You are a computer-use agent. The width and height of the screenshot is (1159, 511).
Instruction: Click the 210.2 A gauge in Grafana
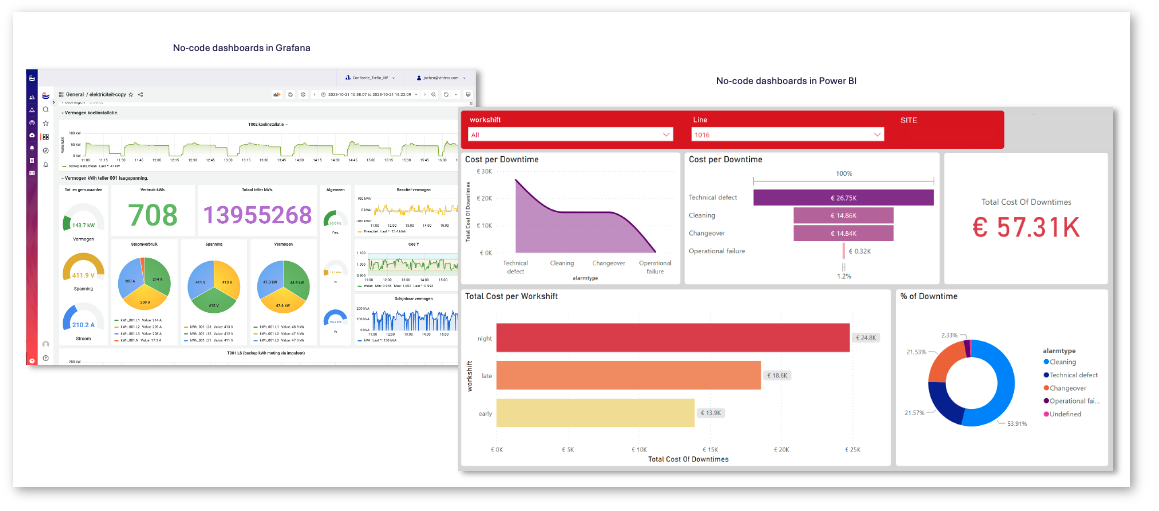coord(85,319)
